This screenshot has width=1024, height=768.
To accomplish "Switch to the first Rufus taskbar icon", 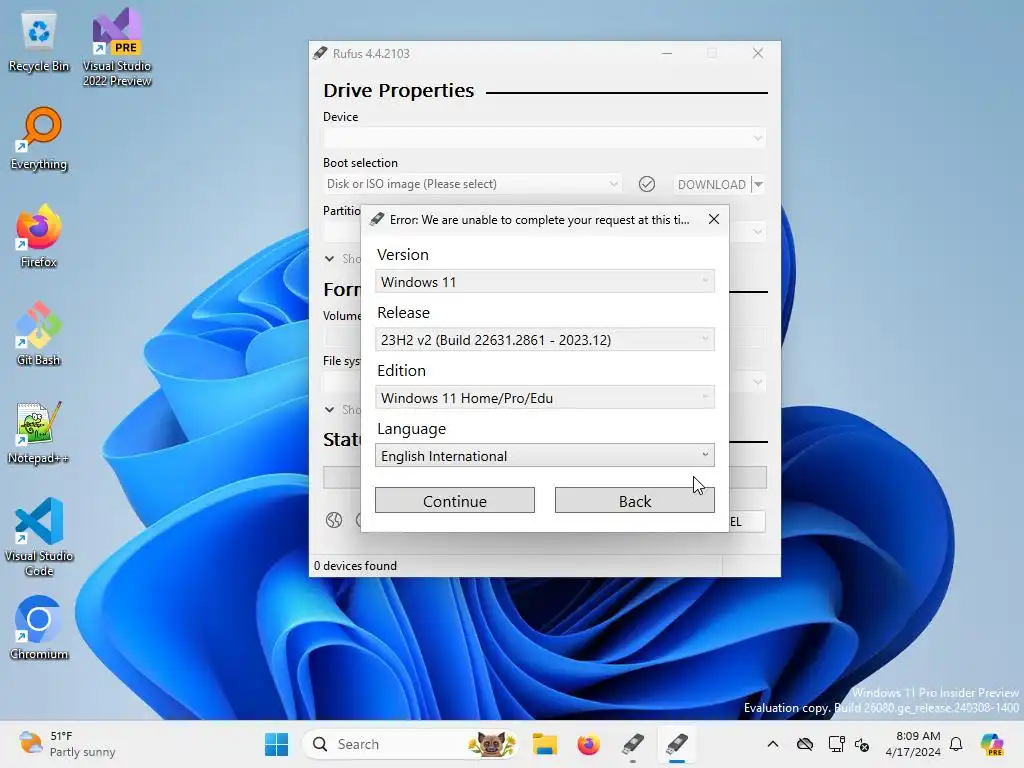I will [633, 744].
